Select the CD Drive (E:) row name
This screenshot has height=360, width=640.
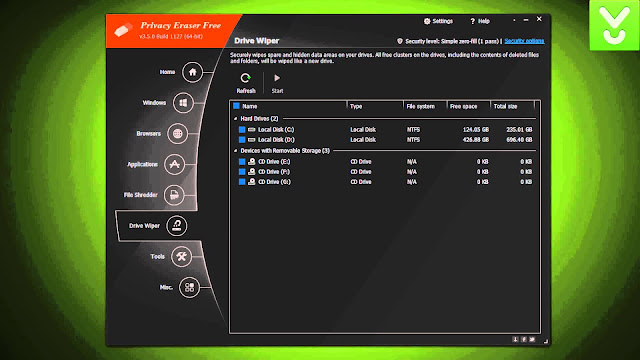point(274,162)
